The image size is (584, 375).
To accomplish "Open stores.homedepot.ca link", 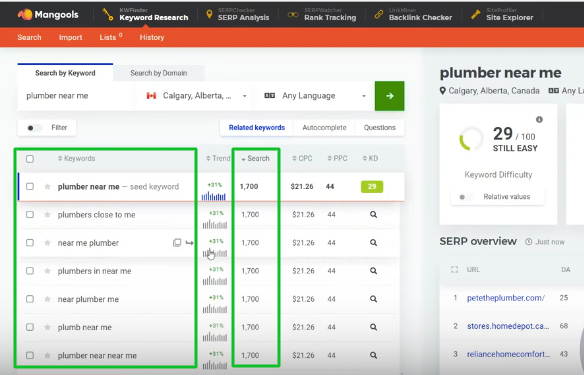I will coord(508,326).
